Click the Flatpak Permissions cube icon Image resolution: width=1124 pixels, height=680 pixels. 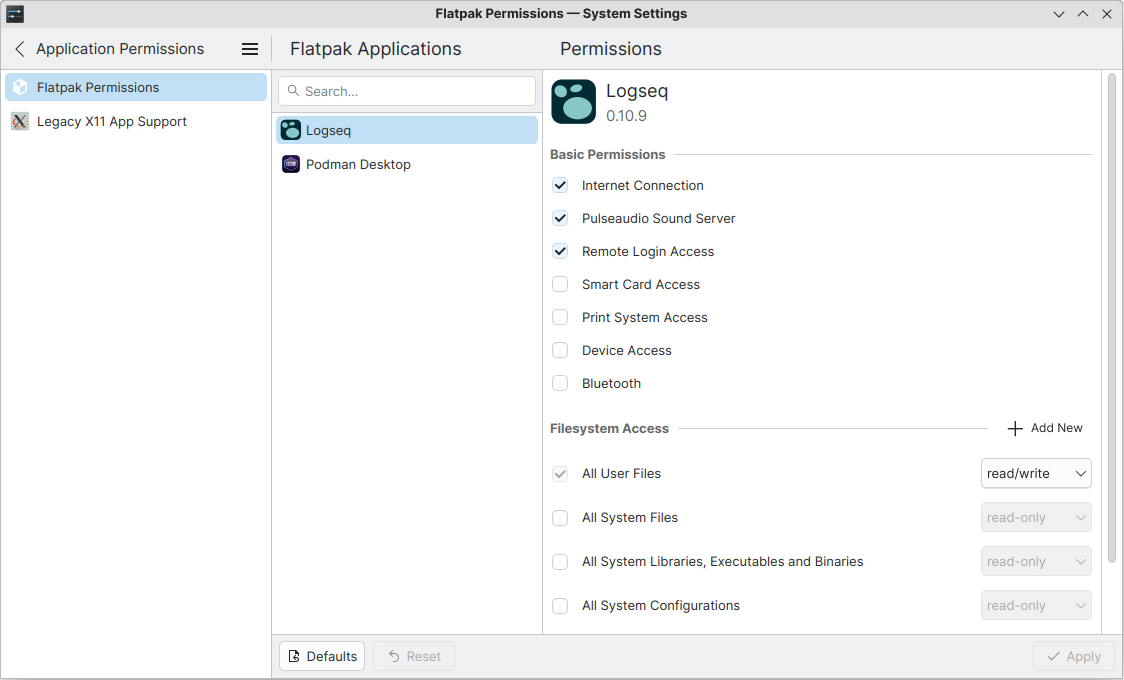tap(20, 87)
